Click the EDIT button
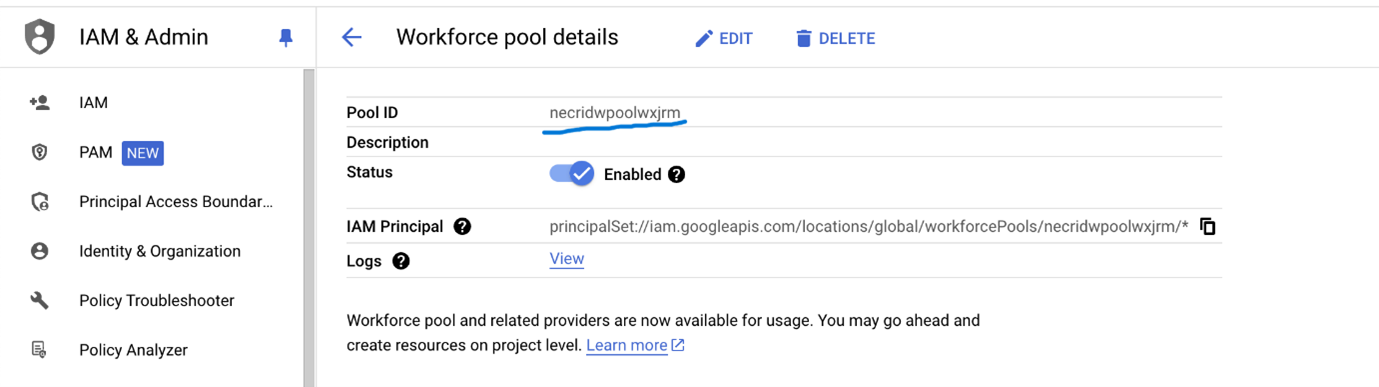1379x387 pixels. click(724, 38)
